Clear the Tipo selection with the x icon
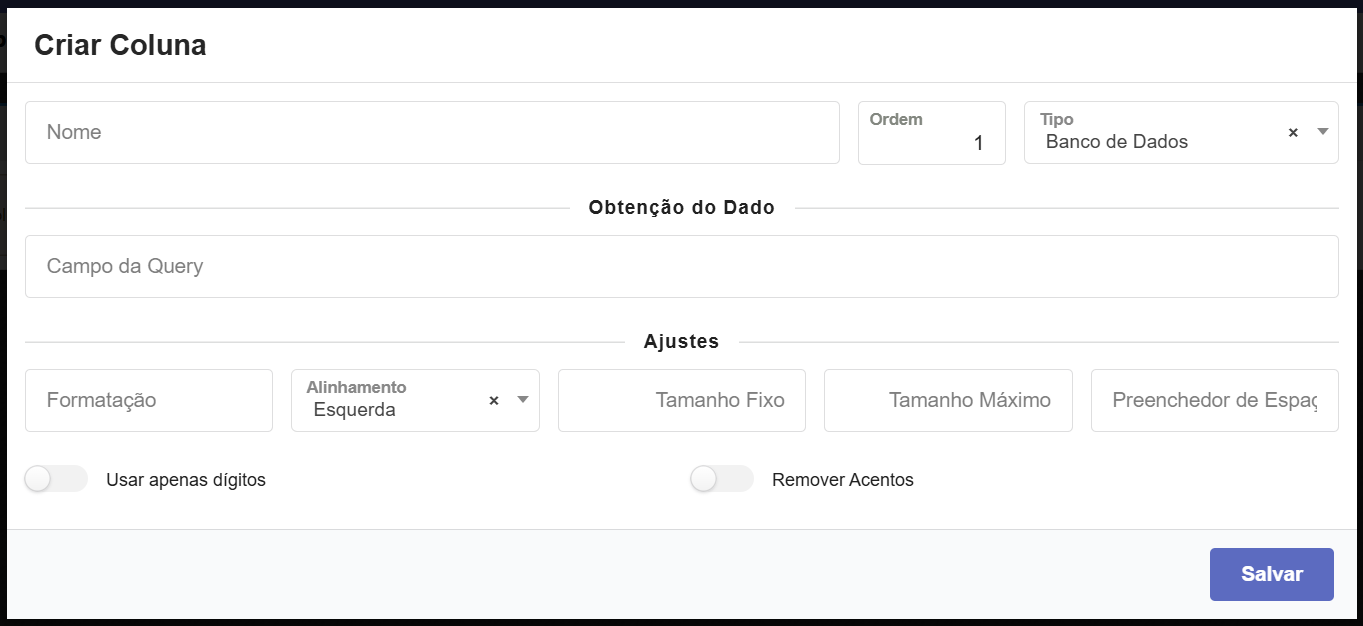Image resolution: width=1363 pixels, height=626 pixels. [1293, 132]
